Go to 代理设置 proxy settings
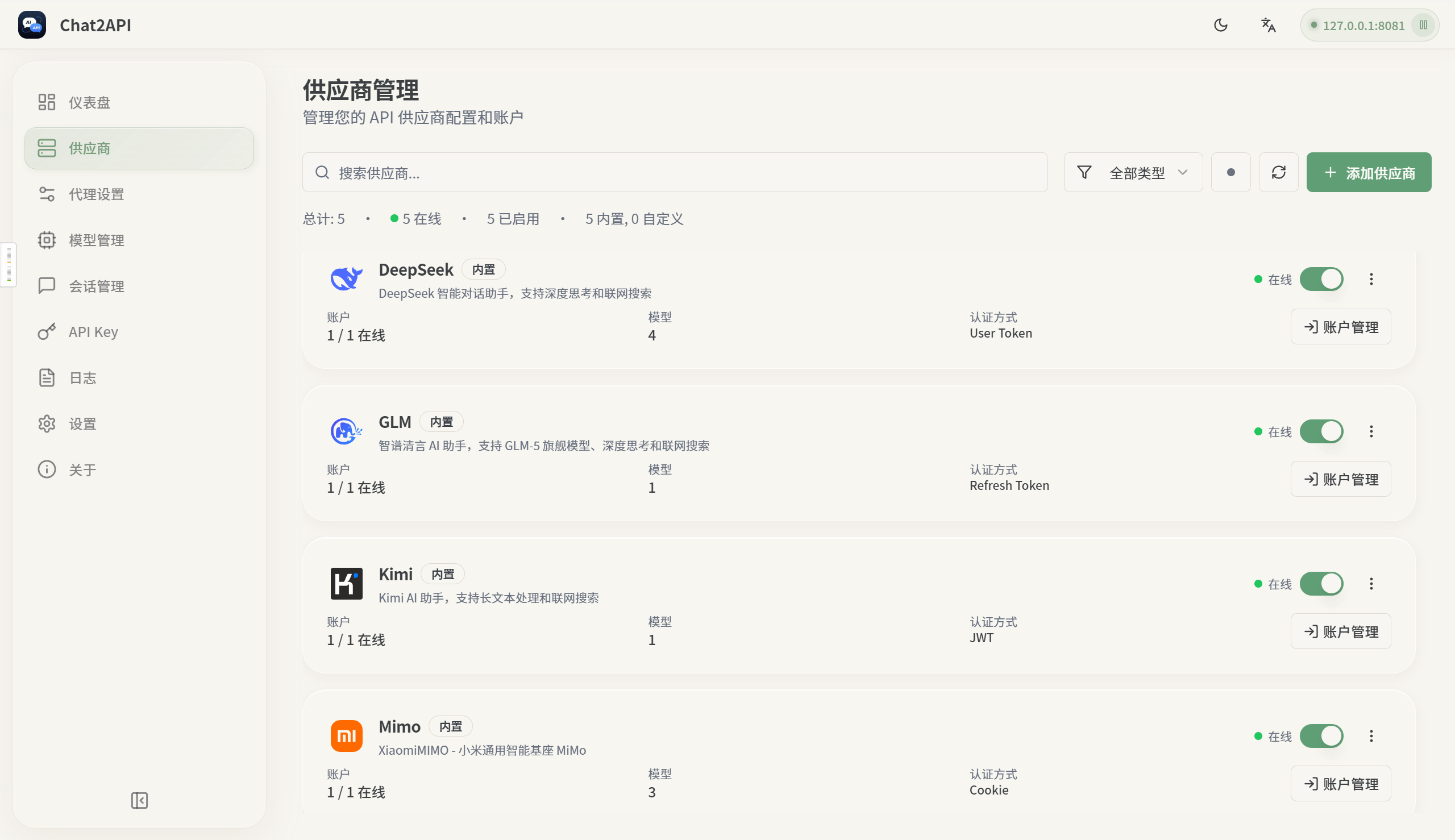Screen dimensions: 1455x840 click(x=139, y=194)
